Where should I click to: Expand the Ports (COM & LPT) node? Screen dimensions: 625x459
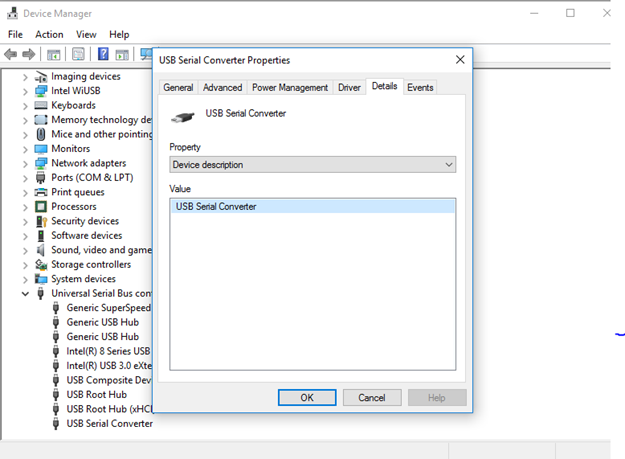pos(25,178)
